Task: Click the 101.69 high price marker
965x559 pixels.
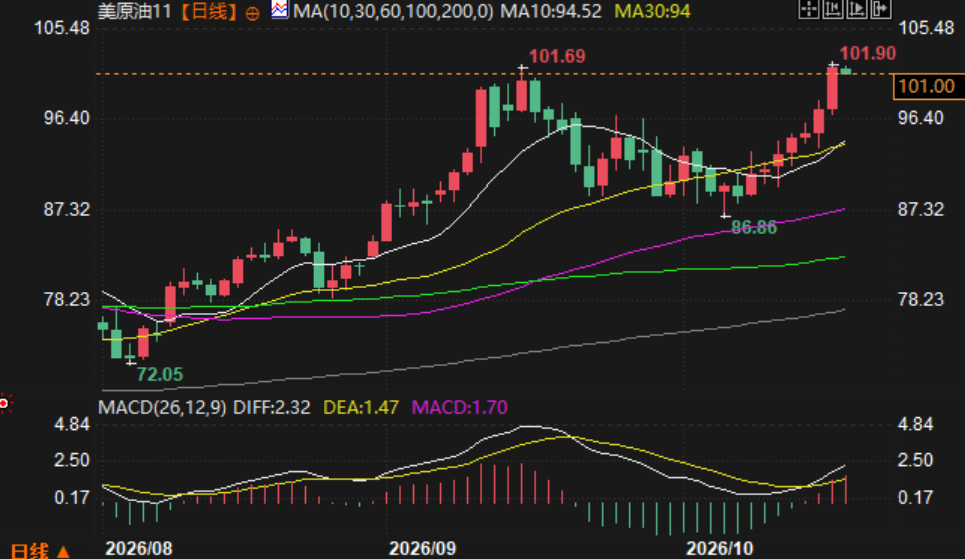Action: click(557, 57)
